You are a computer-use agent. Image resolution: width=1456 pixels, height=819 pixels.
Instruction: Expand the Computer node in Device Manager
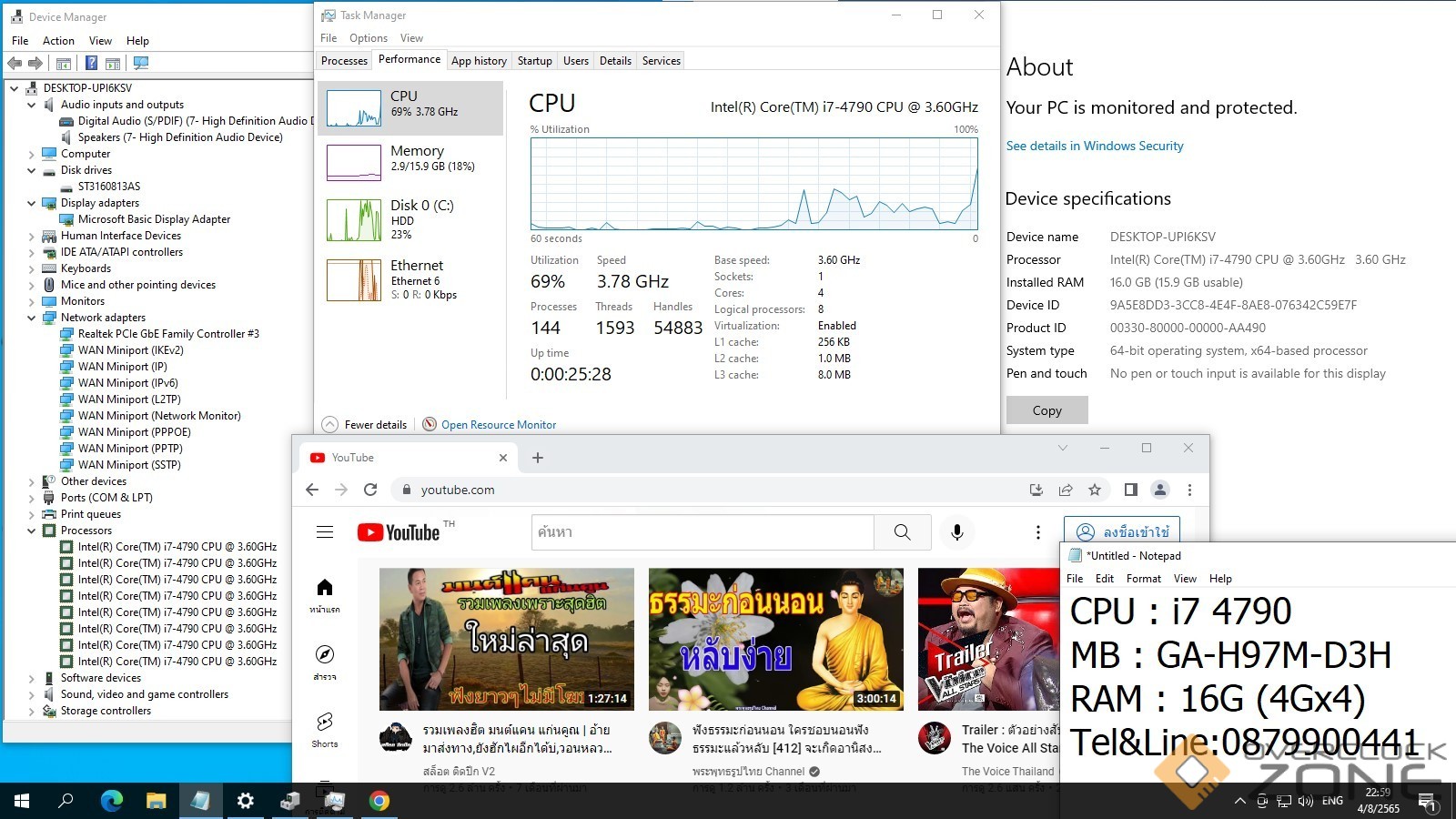(32, 154)
